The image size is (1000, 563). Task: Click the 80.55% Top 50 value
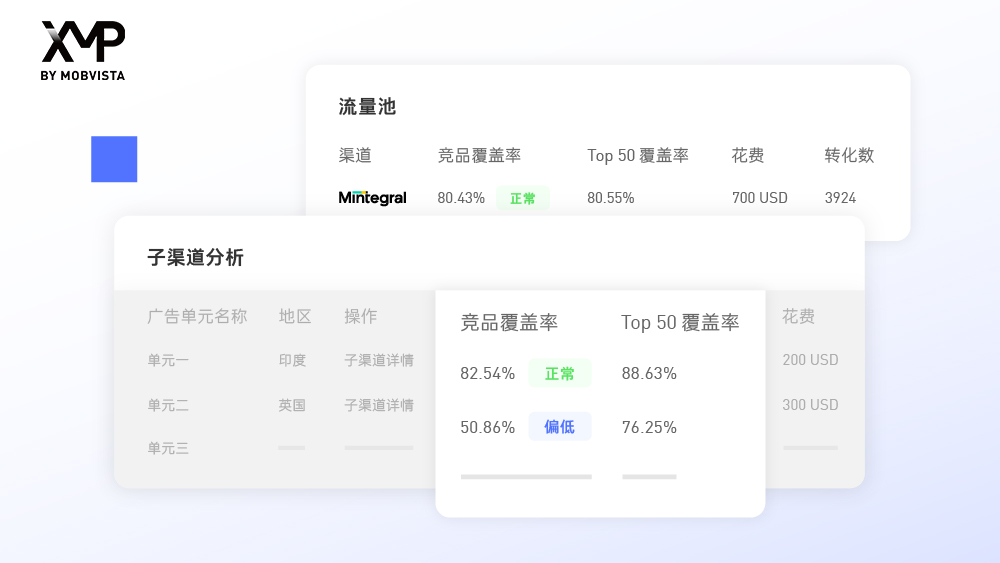pyautogui.click(x=610, y=198)
